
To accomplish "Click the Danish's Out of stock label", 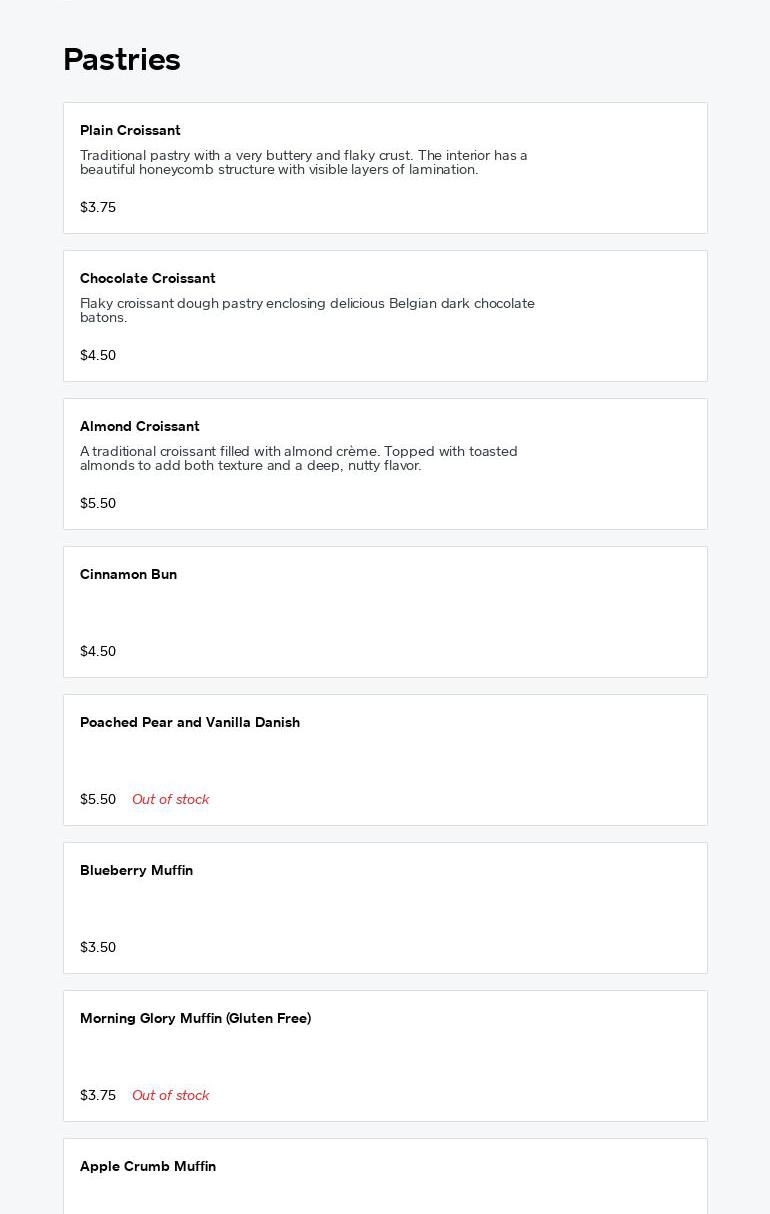I will pyautogui.click(x=170, y=800).
